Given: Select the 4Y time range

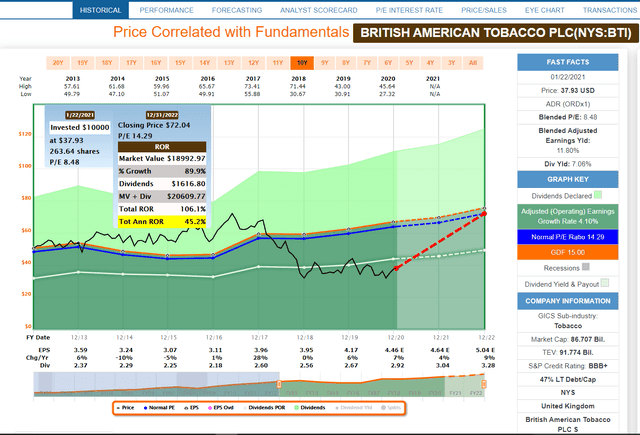Looking at the screenshot, I should [x=431, y=63].
